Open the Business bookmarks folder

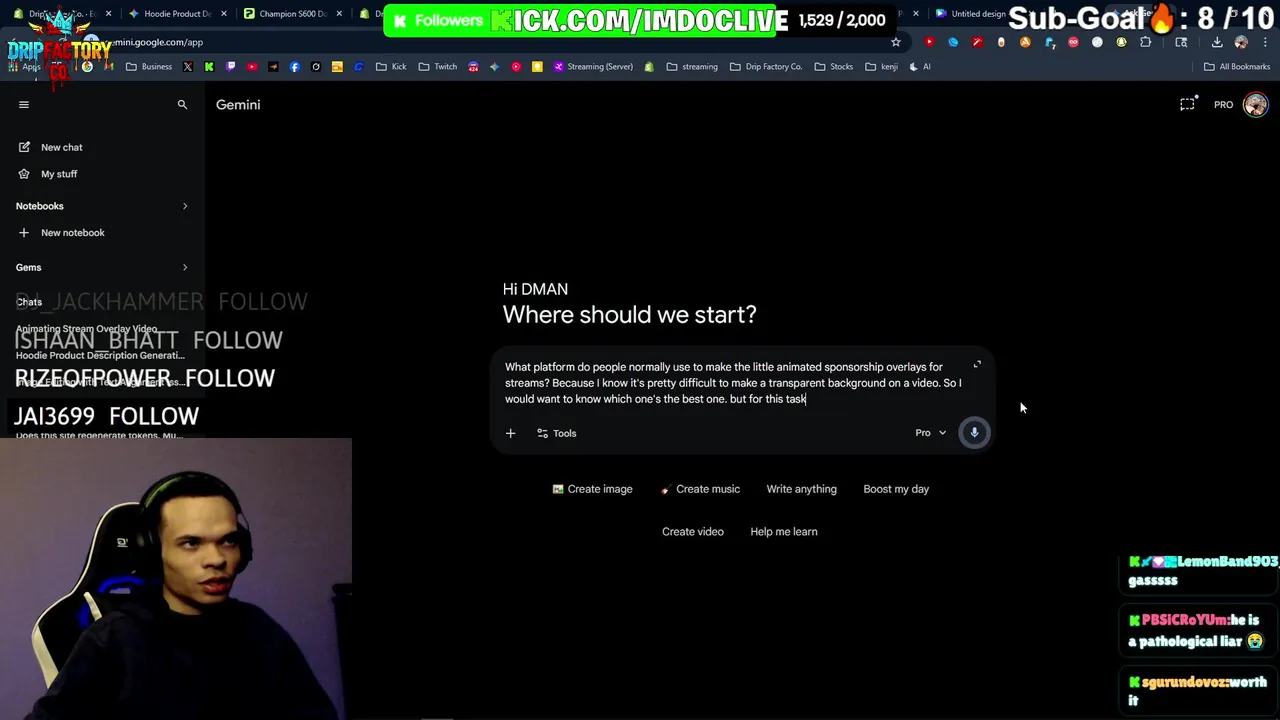[x=149, y=67]
